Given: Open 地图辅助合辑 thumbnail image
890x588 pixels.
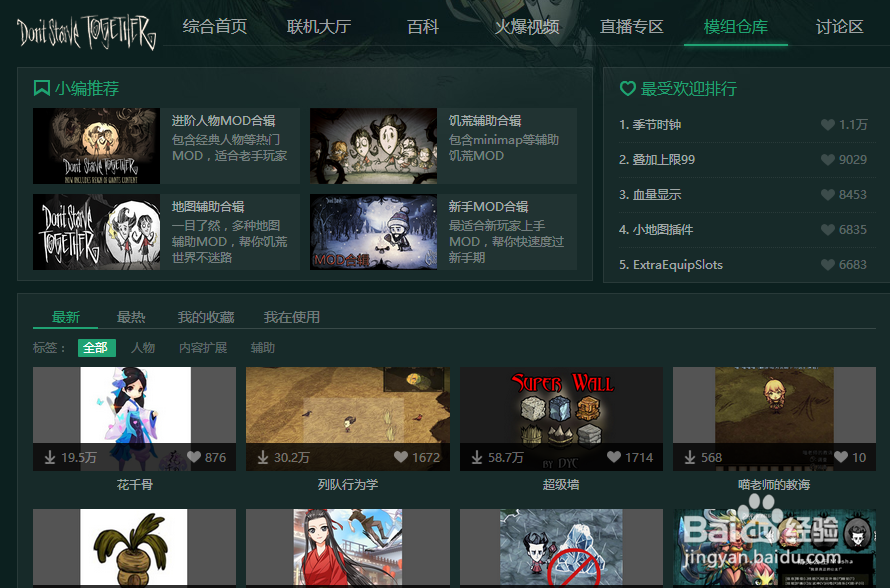Looking at the screenshot, I should [x=96, y=232].
